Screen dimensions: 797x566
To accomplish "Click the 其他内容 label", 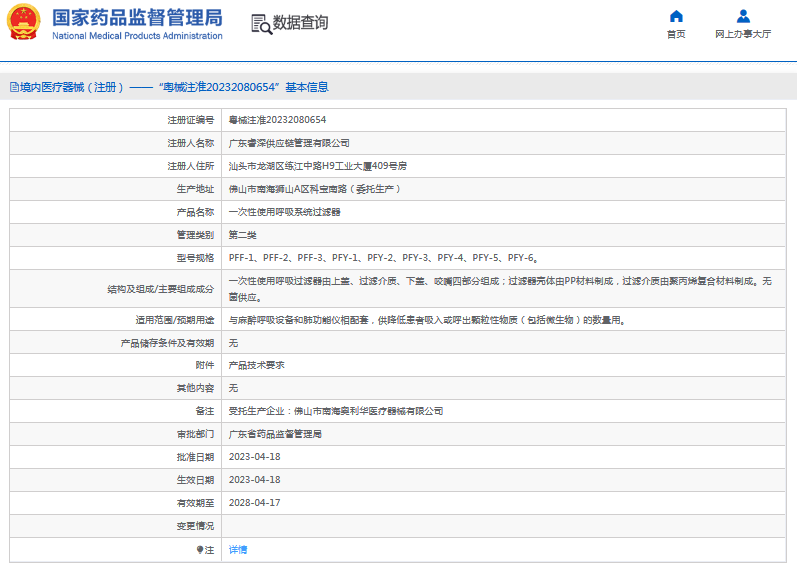I will pyautogui.click(x=196, y=388).
